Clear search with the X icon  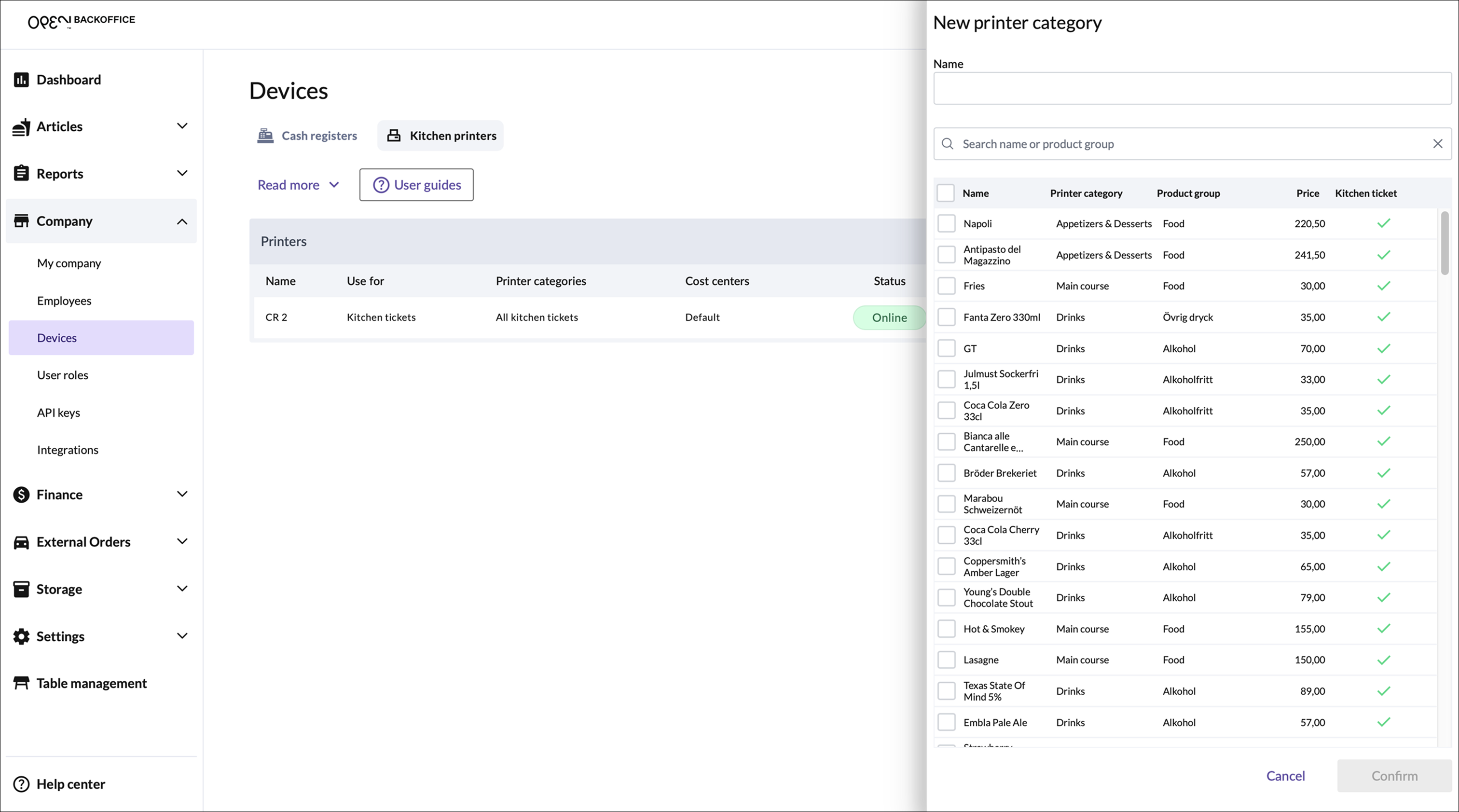(x=1437, y=144)
